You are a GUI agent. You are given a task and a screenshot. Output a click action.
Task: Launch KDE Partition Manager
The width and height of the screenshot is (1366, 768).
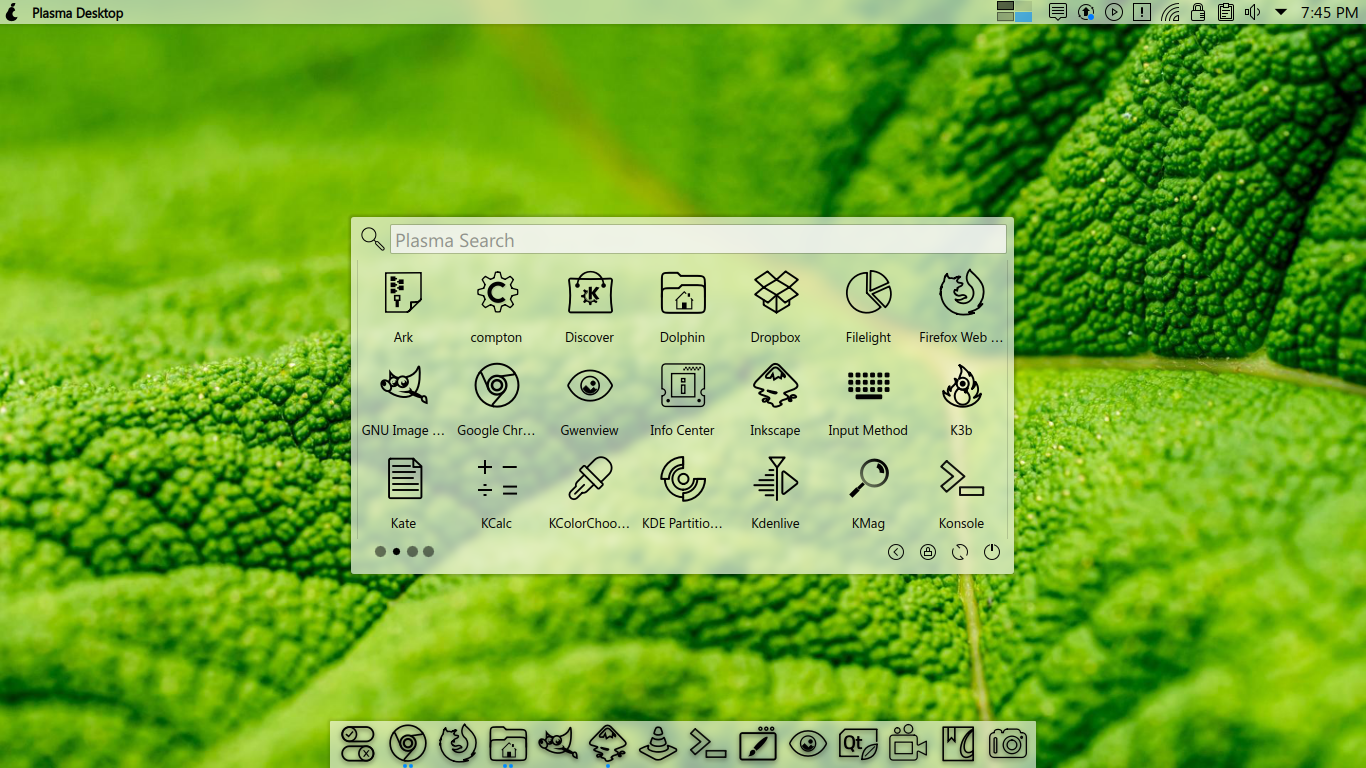point(682,493)
